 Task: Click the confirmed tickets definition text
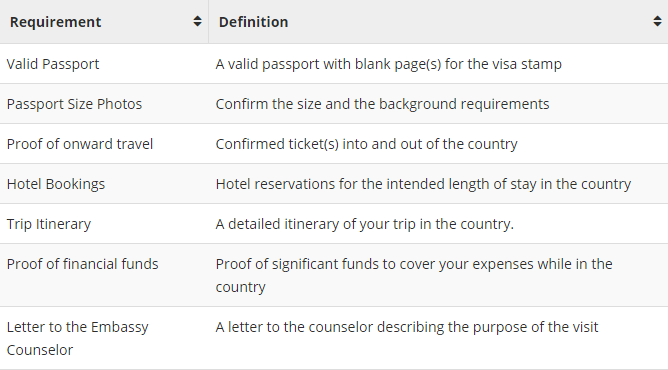pyautogui.click(x=366, y=144)
